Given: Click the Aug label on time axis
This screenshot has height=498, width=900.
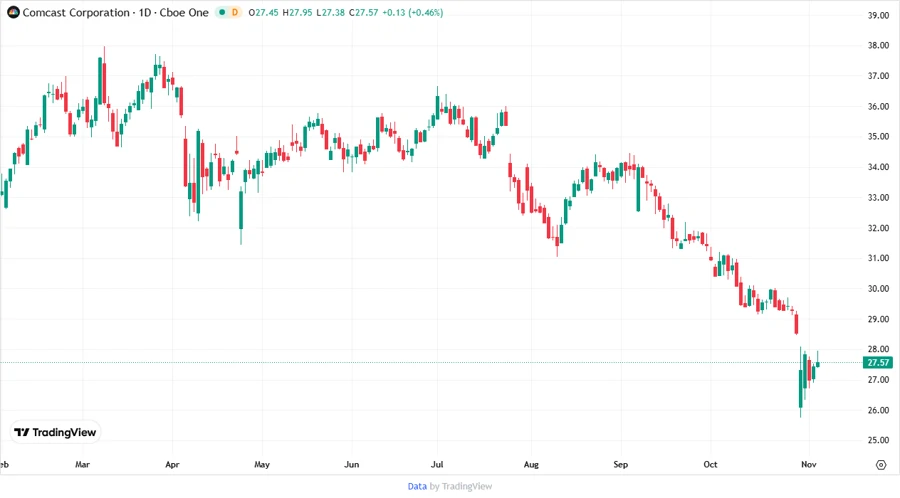Looking at the screenshot, I should (x=531, y=464).
